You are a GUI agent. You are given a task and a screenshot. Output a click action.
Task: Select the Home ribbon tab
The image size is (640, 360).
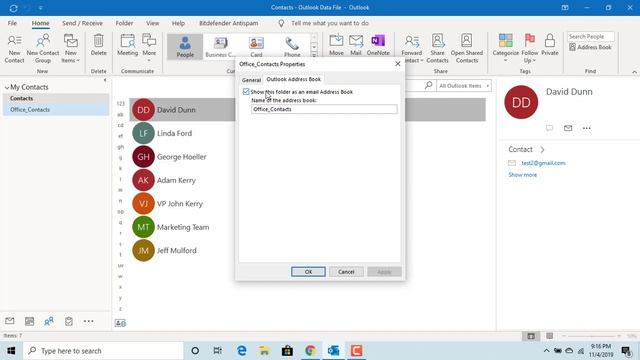point(40,23)
